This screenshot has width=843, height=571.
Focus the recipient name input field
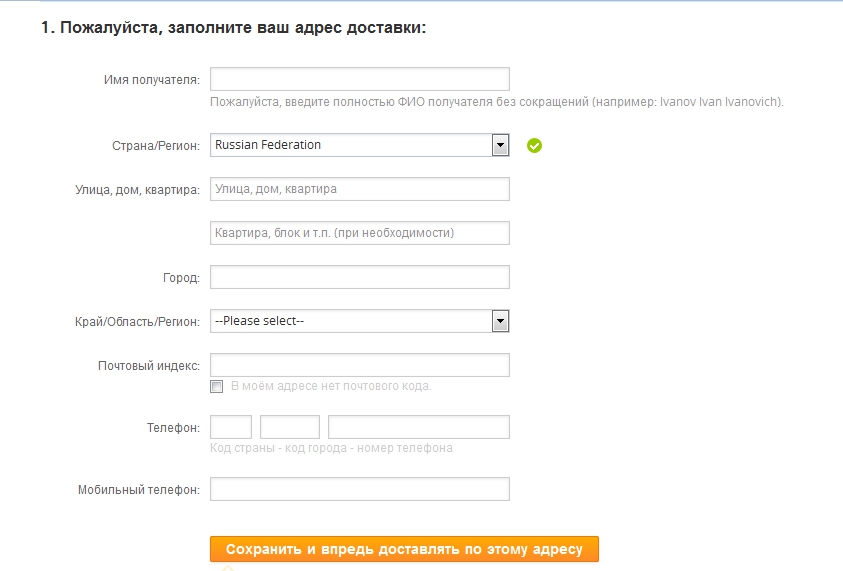[x=360, y=79]
